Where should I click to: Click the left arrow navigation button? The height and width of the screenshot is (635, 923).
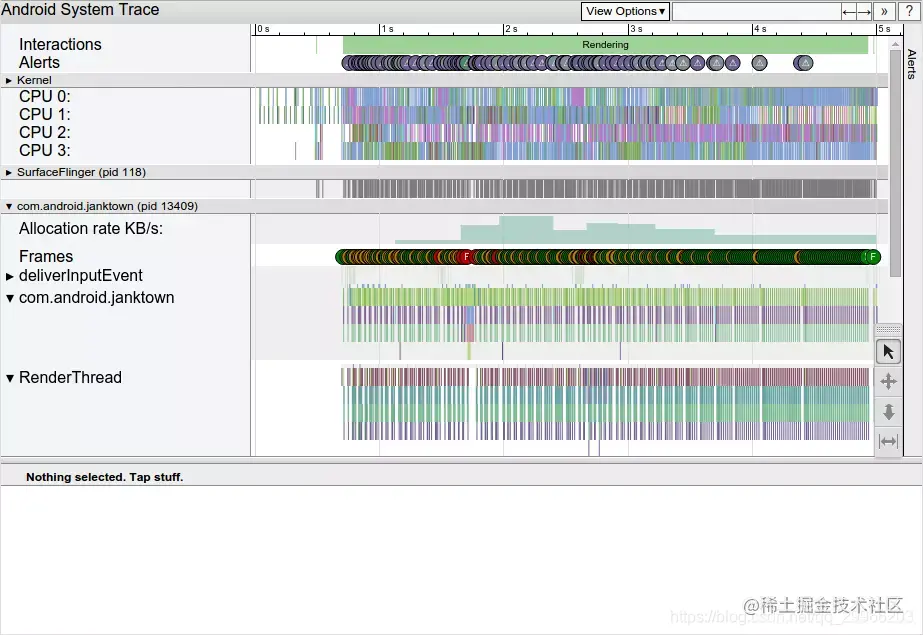[x=849, y=11]
